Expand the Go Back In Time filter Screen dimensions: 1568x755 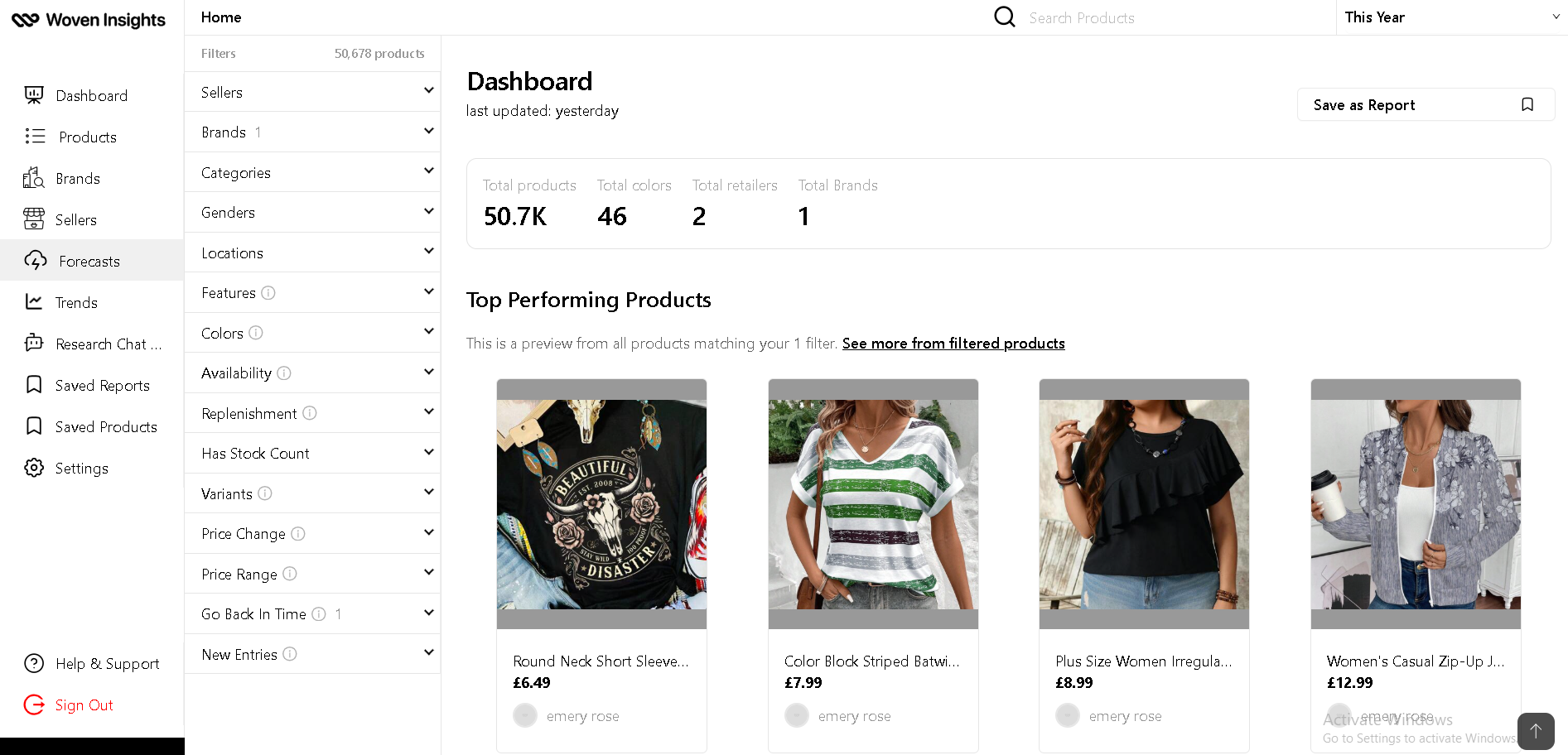point(428,613)
